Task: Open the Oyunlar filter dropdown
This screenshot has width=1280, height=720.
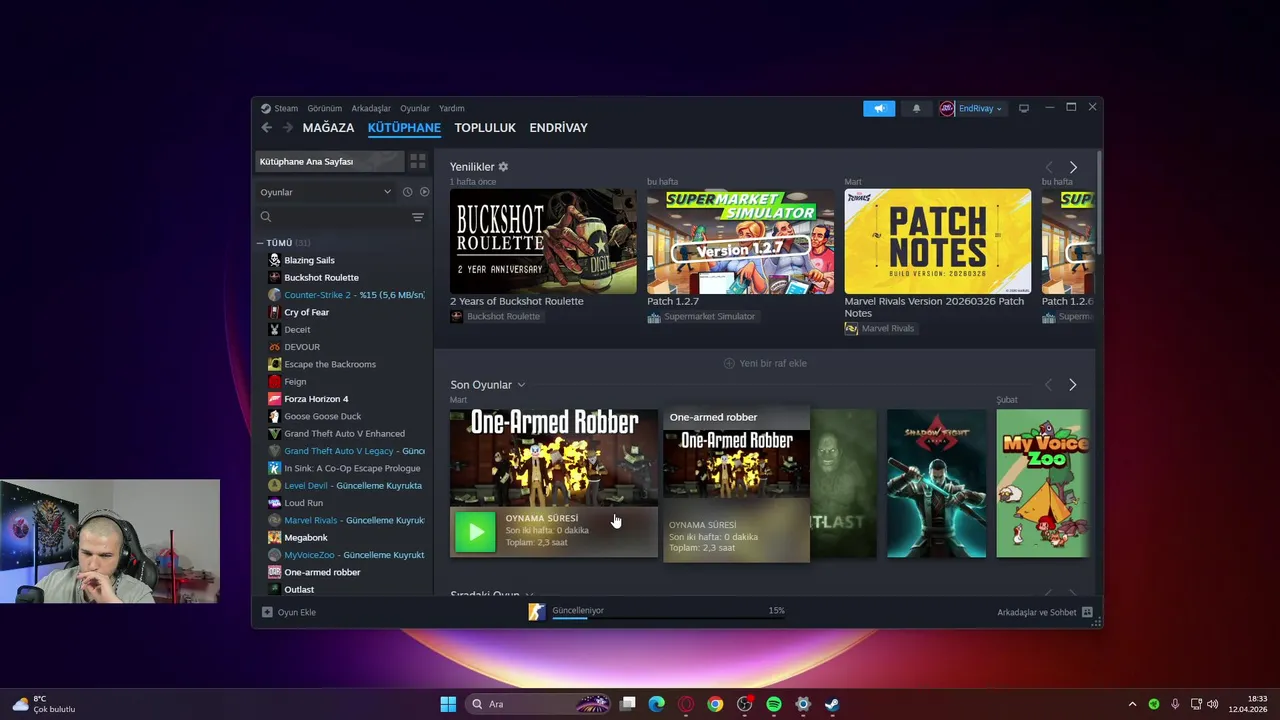Action: [x=326, y=192]
